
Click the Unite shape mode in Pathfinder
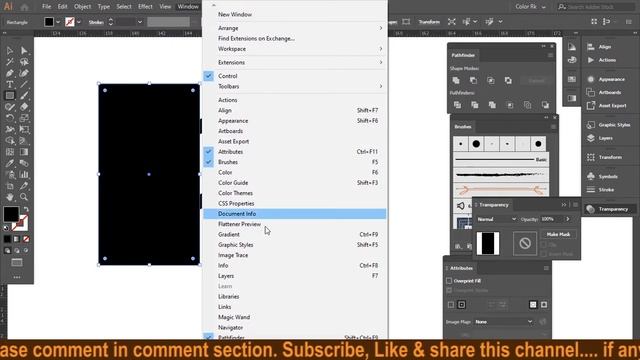click(x=456, y=80)
